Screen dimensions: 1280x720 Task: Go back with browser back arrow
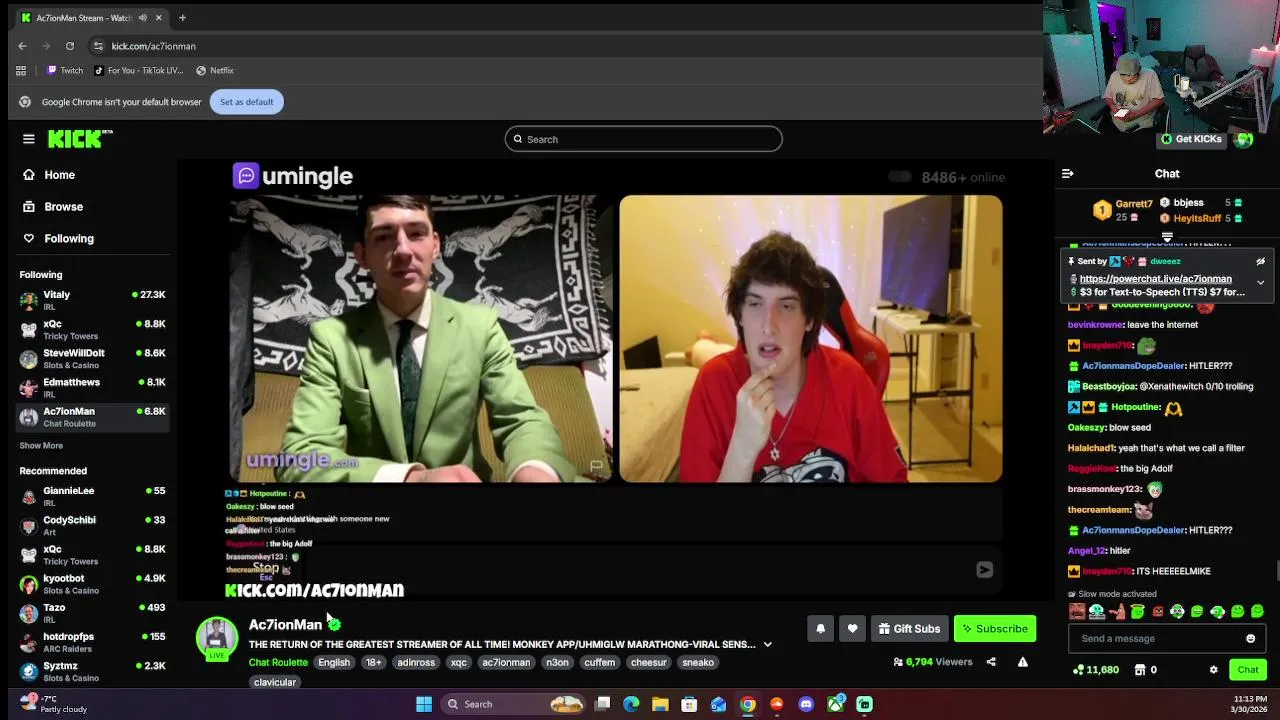22,46
